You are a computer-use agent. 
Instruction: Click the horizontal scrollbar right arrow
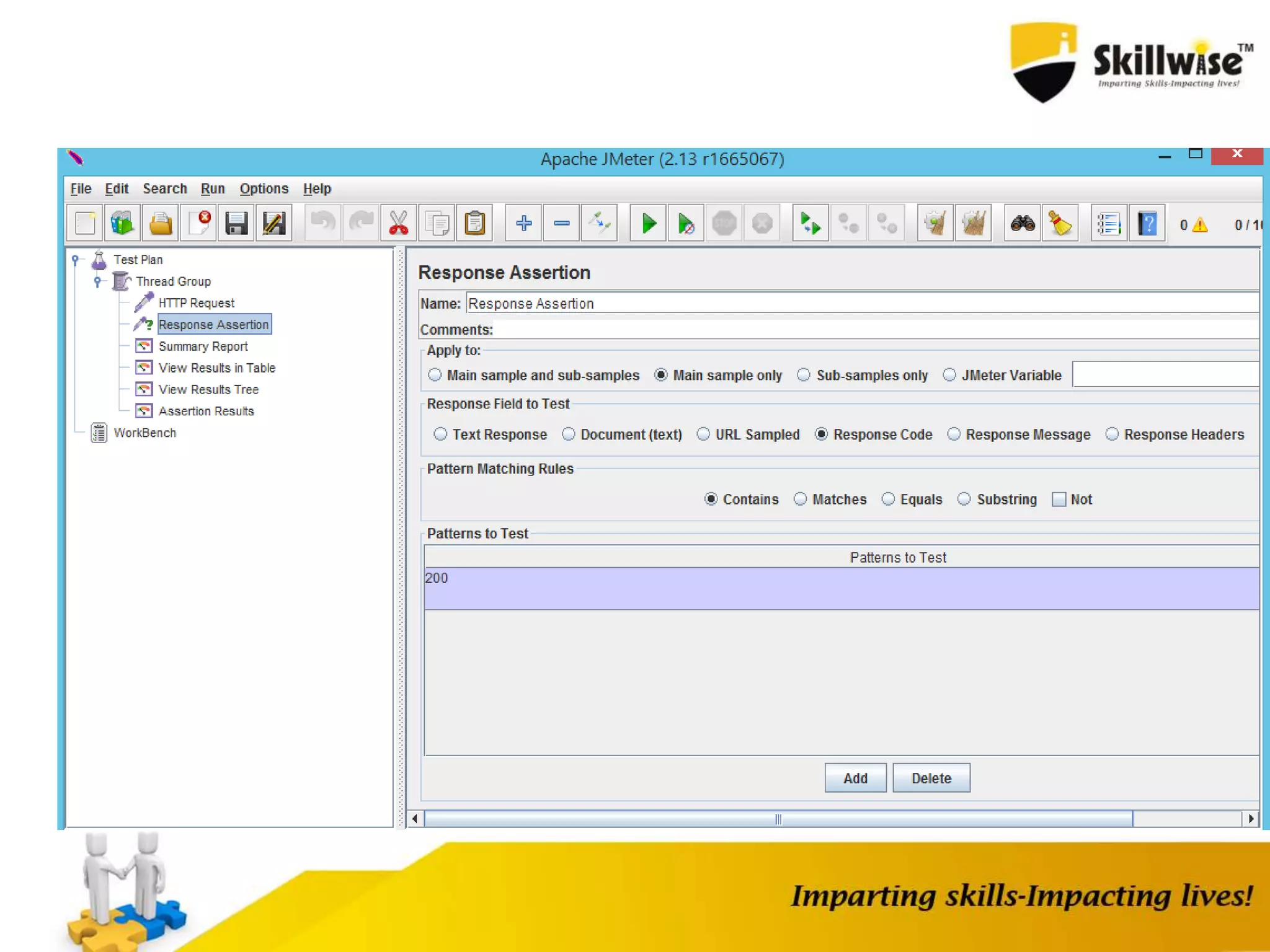1251,819
